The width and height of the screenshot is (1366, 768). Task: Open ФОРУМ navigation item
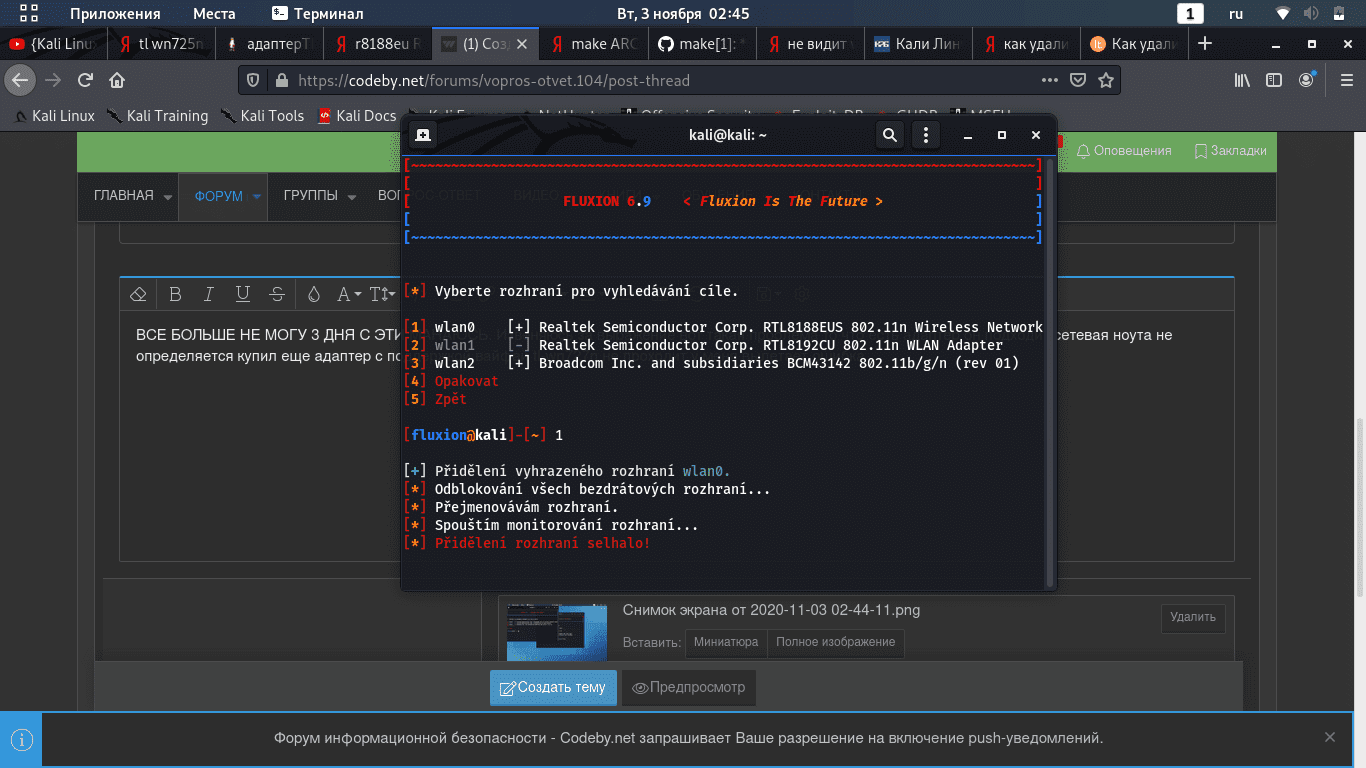pos(219,196)
